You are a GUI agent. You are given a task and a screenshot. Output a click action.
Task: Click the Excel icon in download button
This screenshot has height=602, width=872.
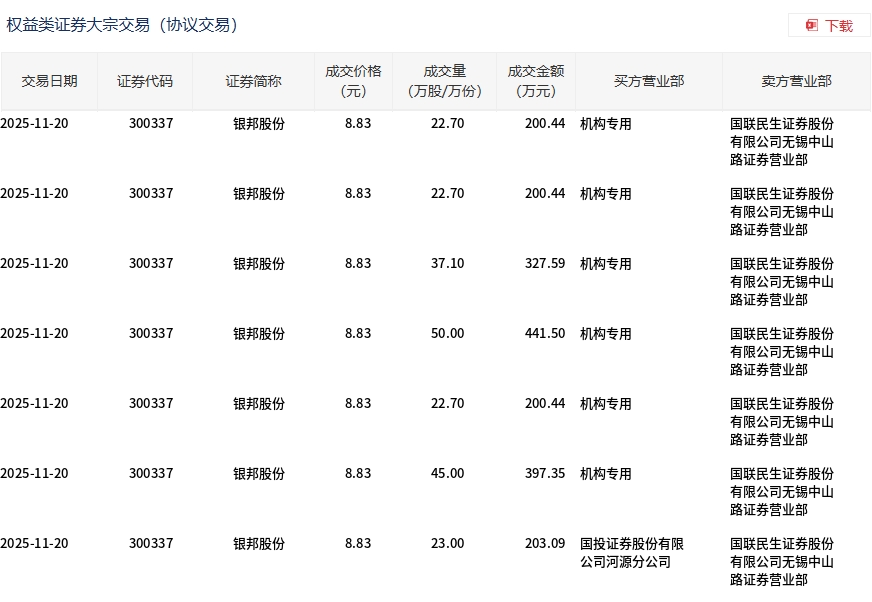[x=812, y=25]
